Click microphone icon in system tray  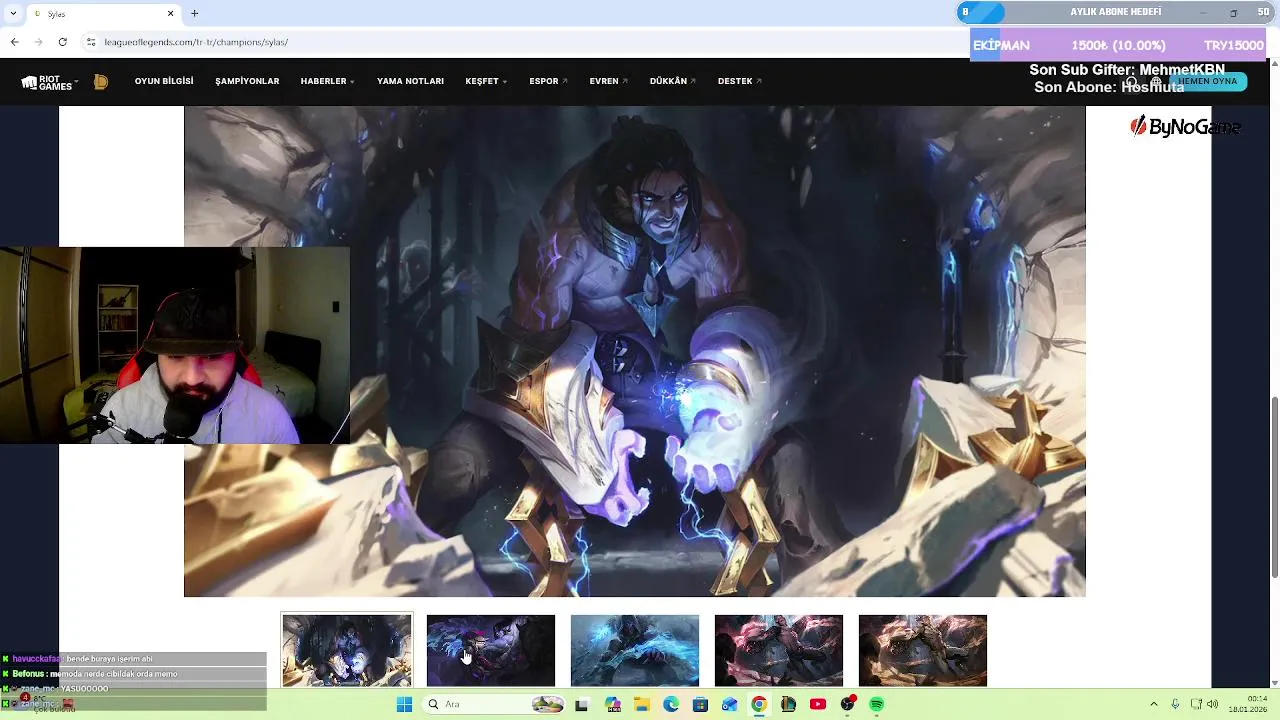(x=1175, y=704)
